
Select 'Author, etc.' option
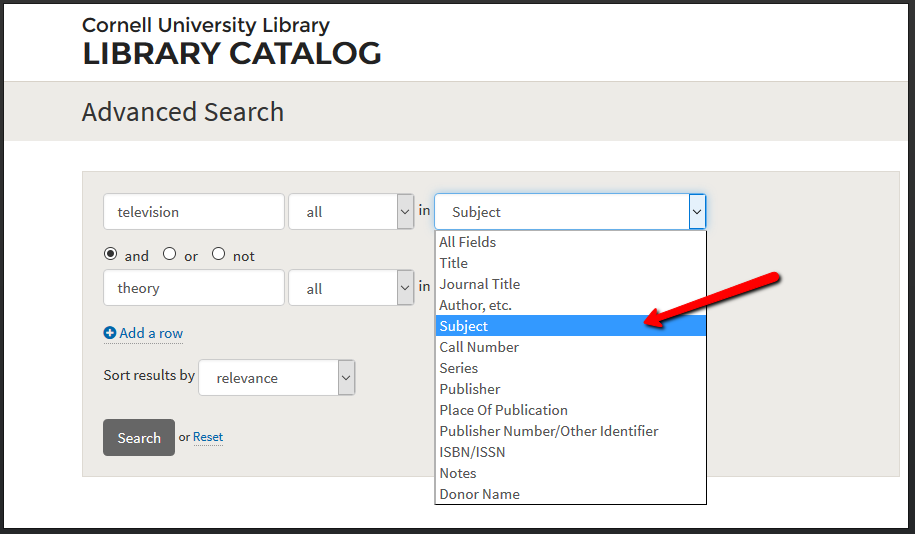point(571,305)
